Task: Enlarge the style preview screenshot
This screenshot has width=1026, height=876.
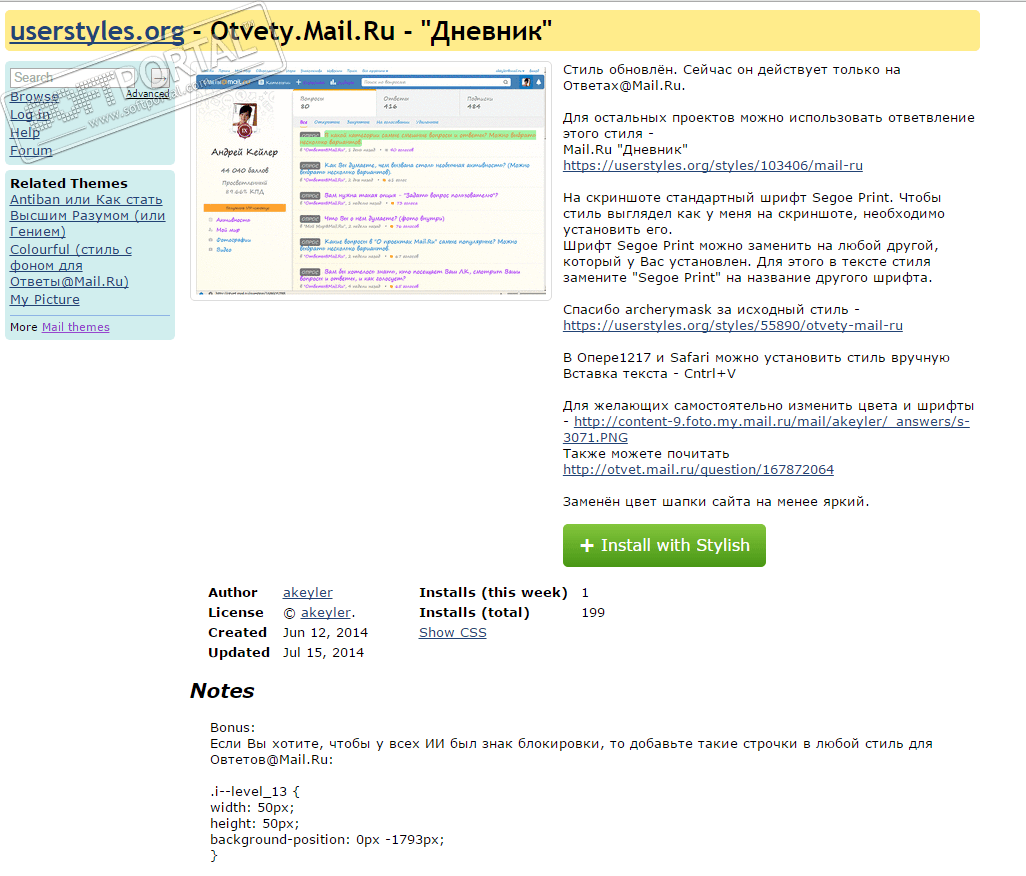Action: point(370,181)
